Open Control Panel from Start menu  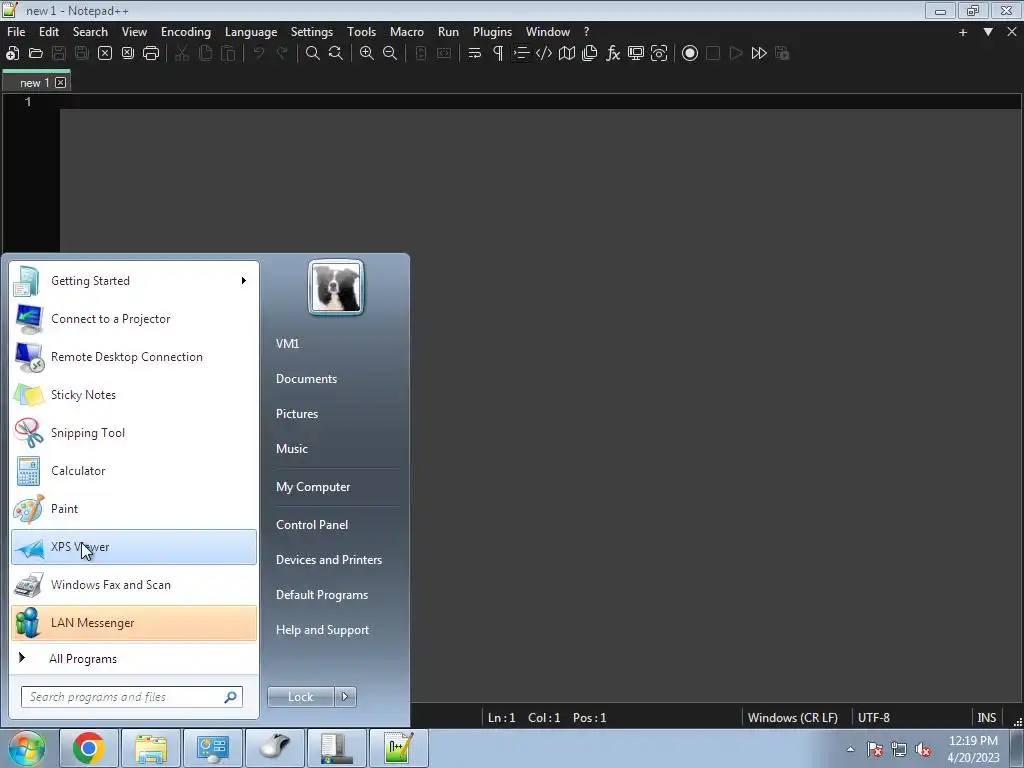click(x=312, y=525)
